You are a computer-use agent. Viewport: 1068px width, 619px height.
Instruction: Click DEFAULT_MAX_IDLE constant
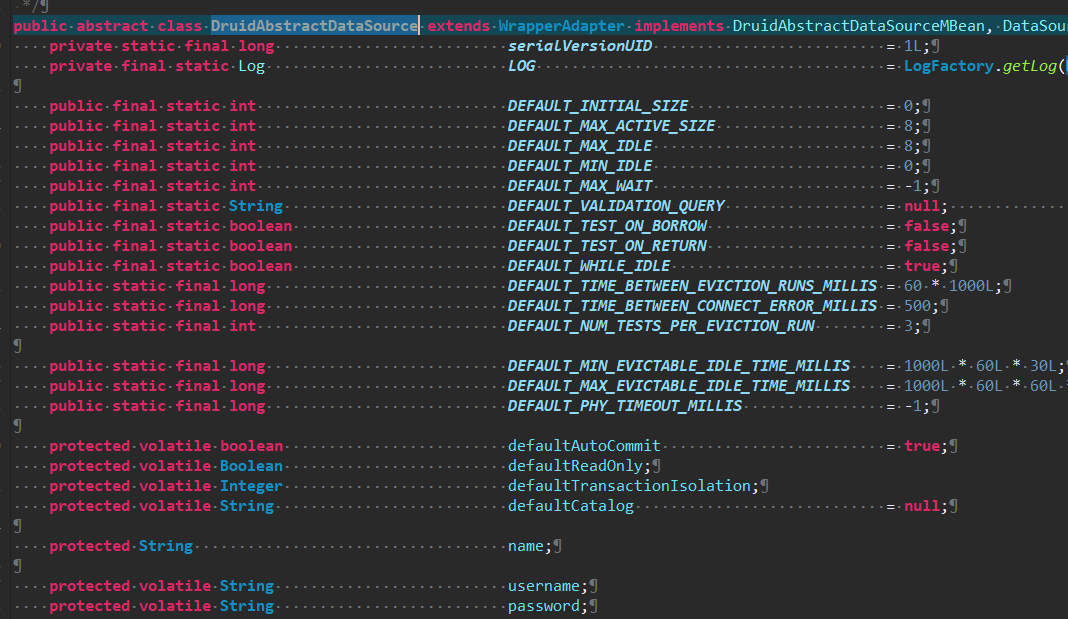[580, 146]
